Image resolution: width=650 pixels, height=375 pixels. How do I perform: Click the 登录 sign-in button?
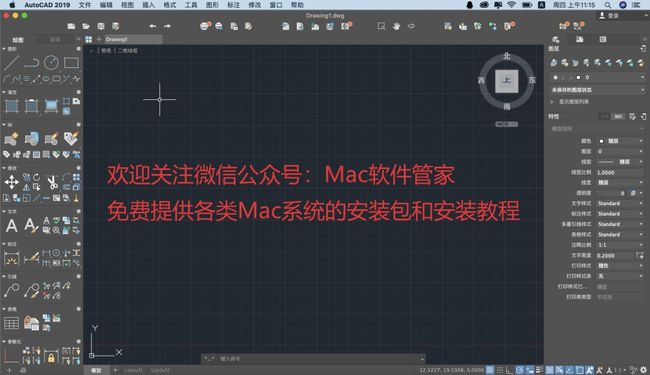click(609, 15)
